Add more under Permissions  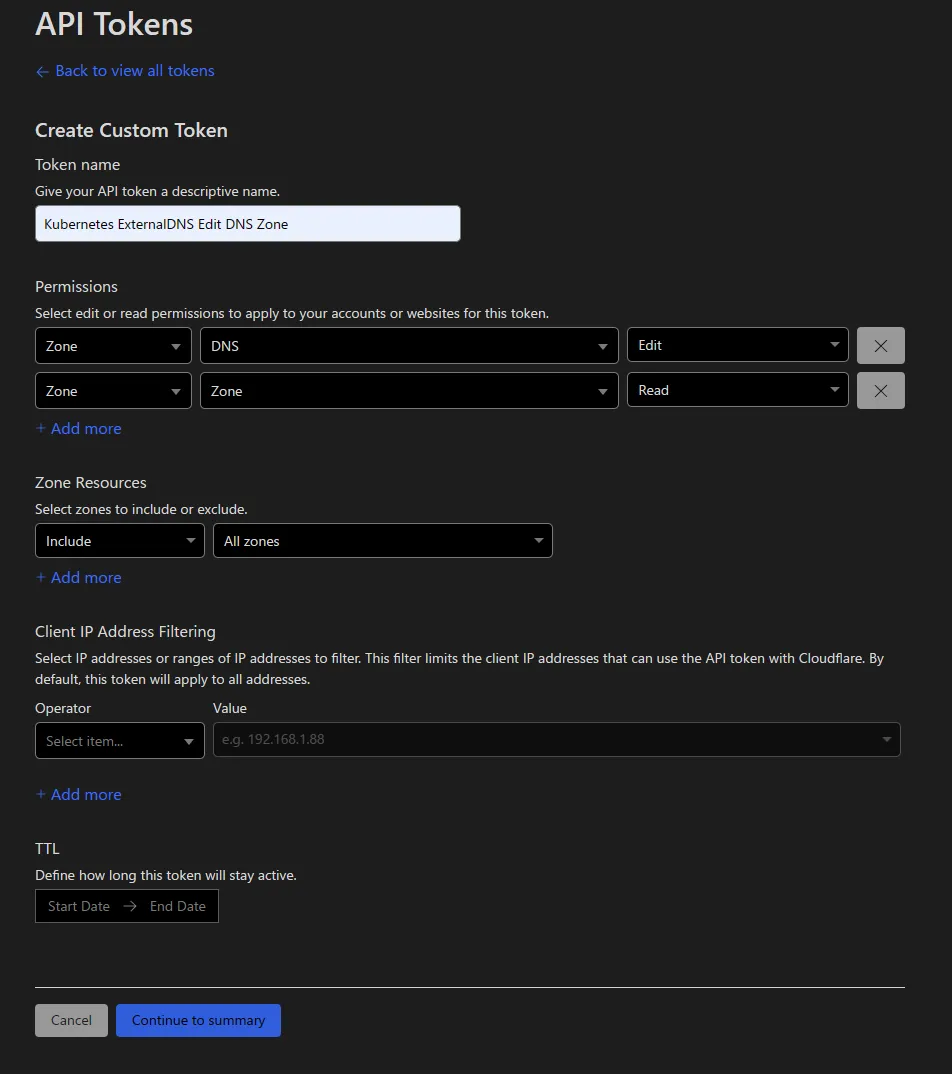tap(79, 428)
